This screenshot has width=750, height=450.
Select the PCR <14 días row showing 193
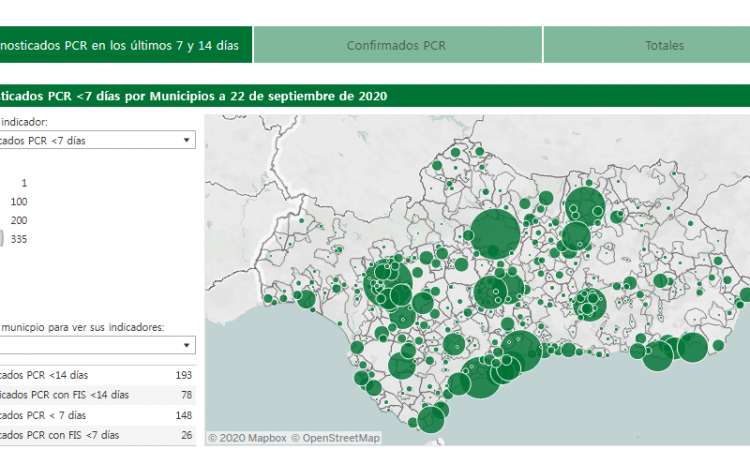click(x=95, y=374)
